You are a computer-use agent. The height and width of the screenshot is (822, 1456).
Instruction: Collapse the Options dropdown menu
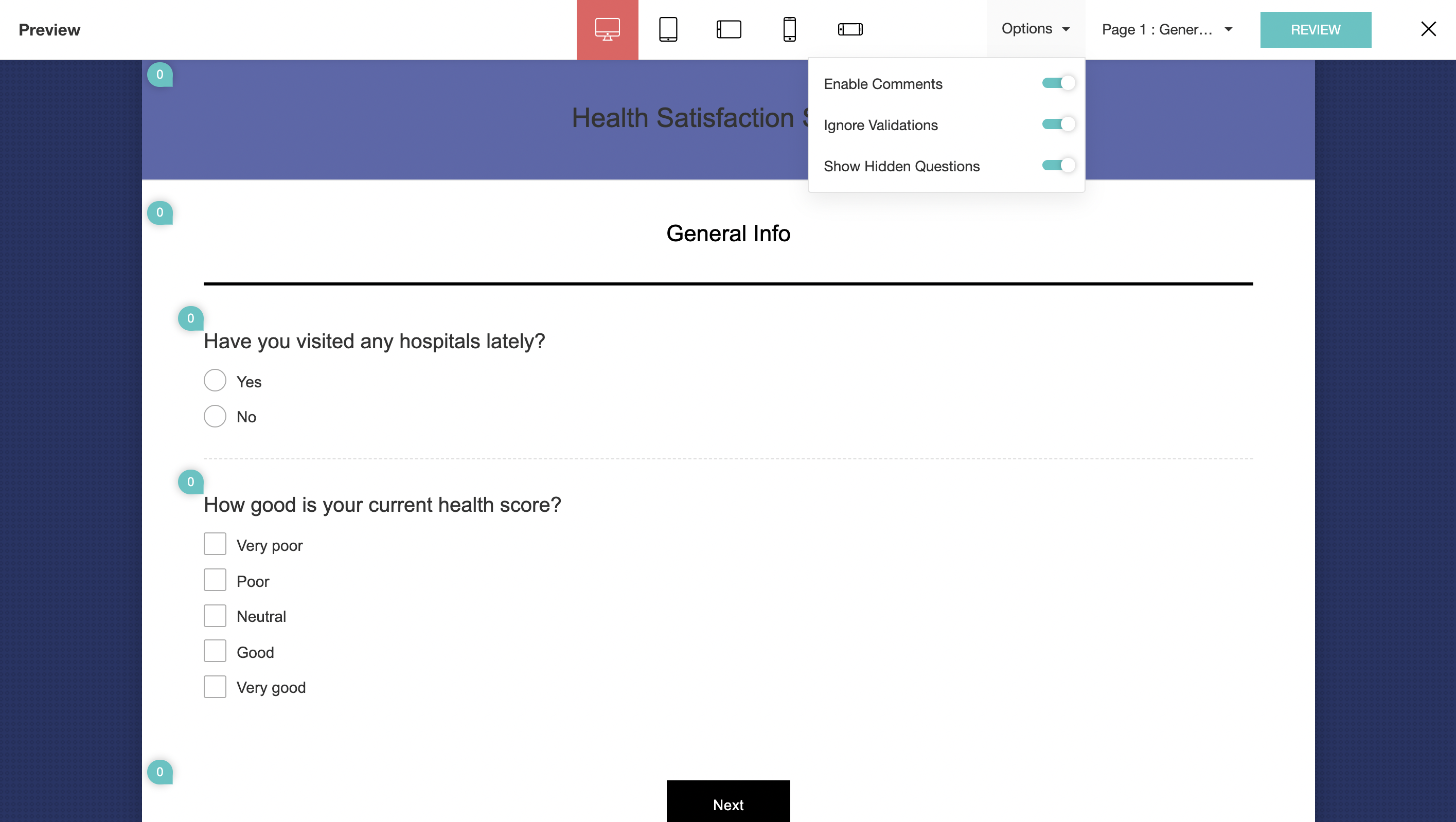click(1035, 29)
